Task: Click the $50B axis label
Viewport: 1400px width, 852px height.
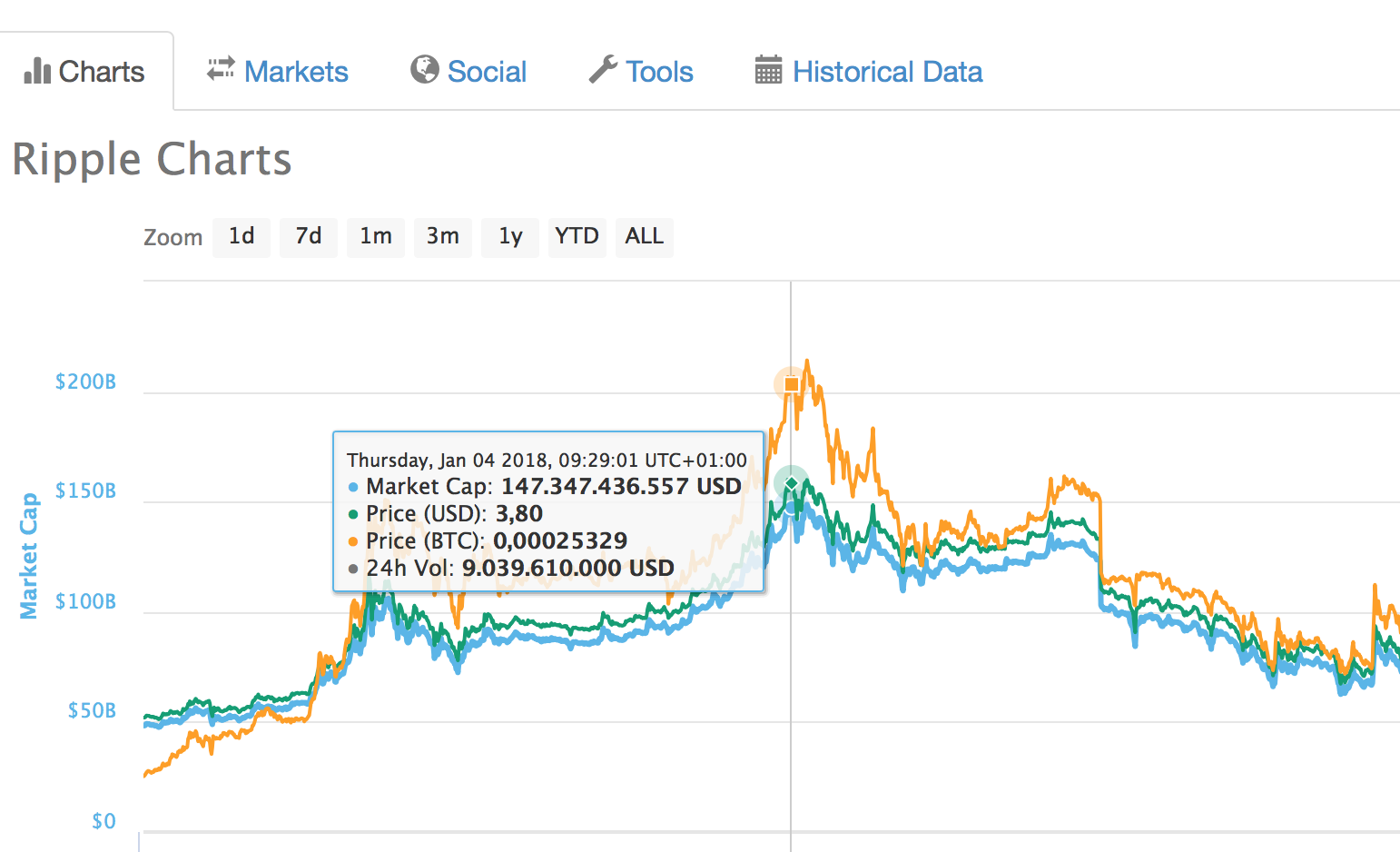Action: pos(92,710)
